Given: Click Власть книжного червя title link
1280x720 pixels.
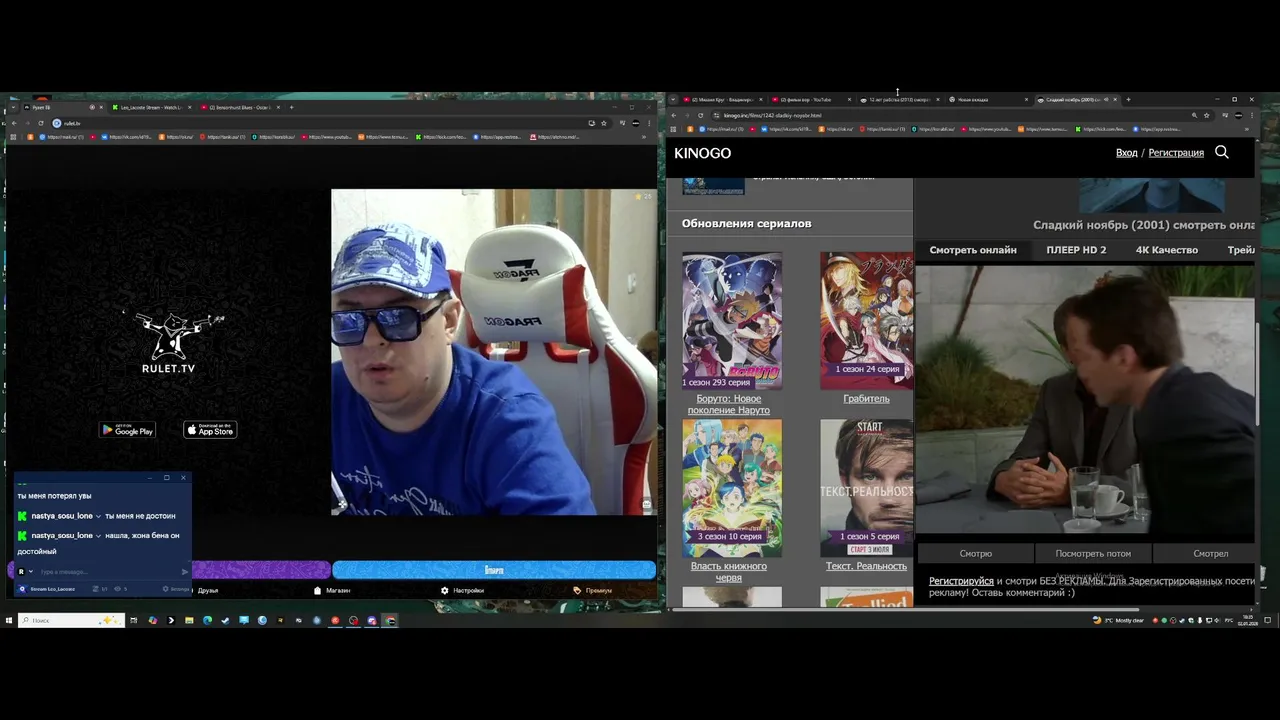Looking at the screenshot, I should (x=729, y=572).
